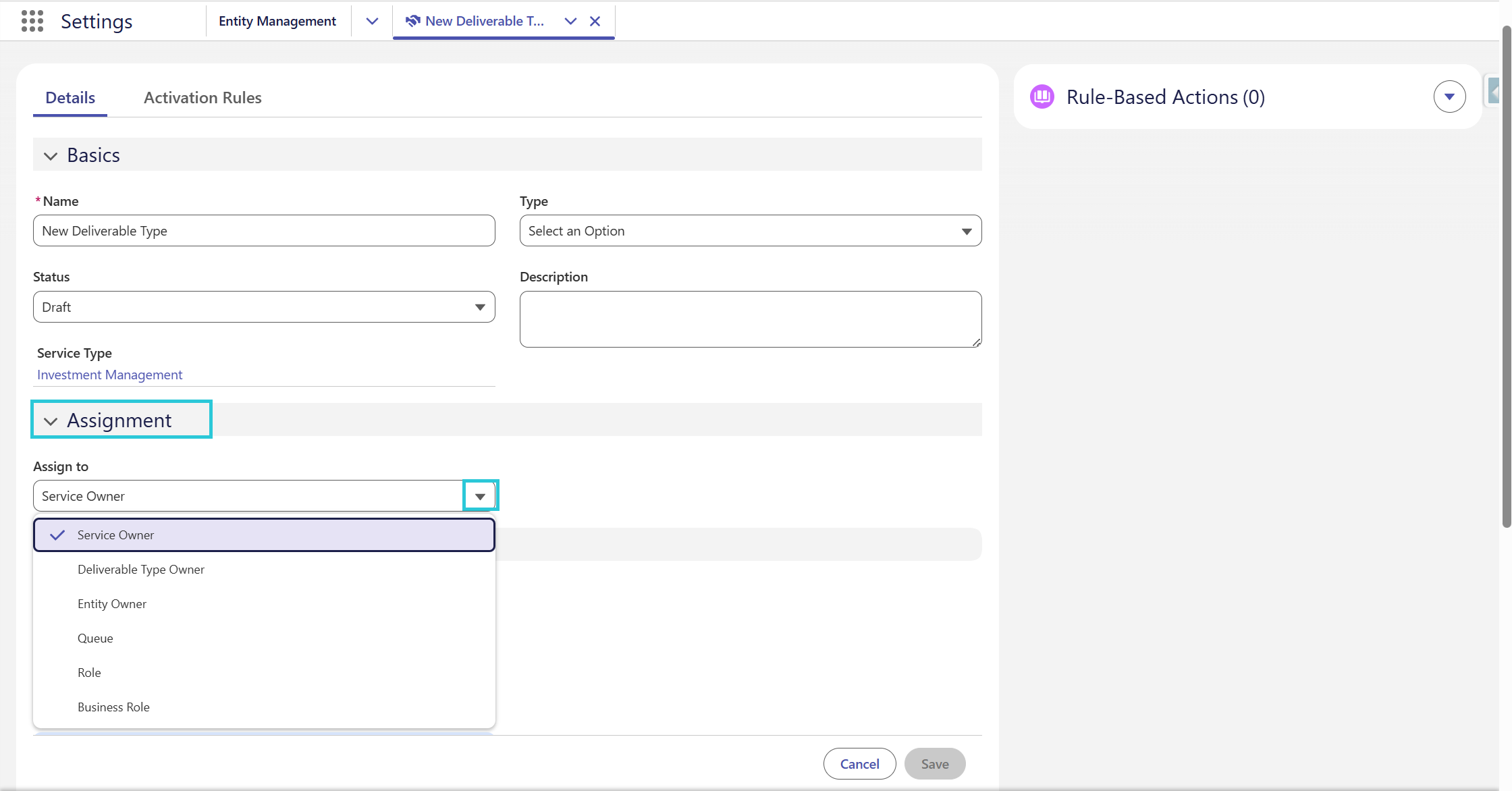
Task: Choose Service Owner from the list
Action: [x=264, y=535]
